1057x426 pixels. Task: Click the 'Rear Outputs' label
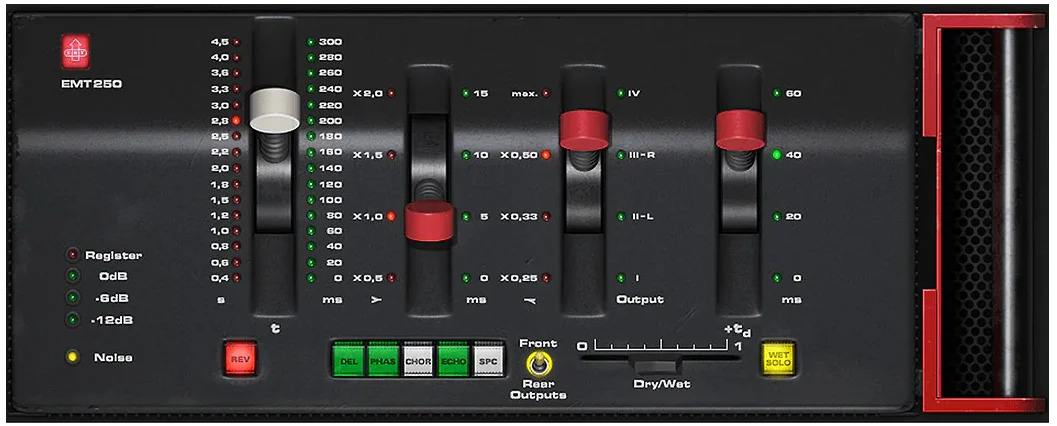click(538, 390)
